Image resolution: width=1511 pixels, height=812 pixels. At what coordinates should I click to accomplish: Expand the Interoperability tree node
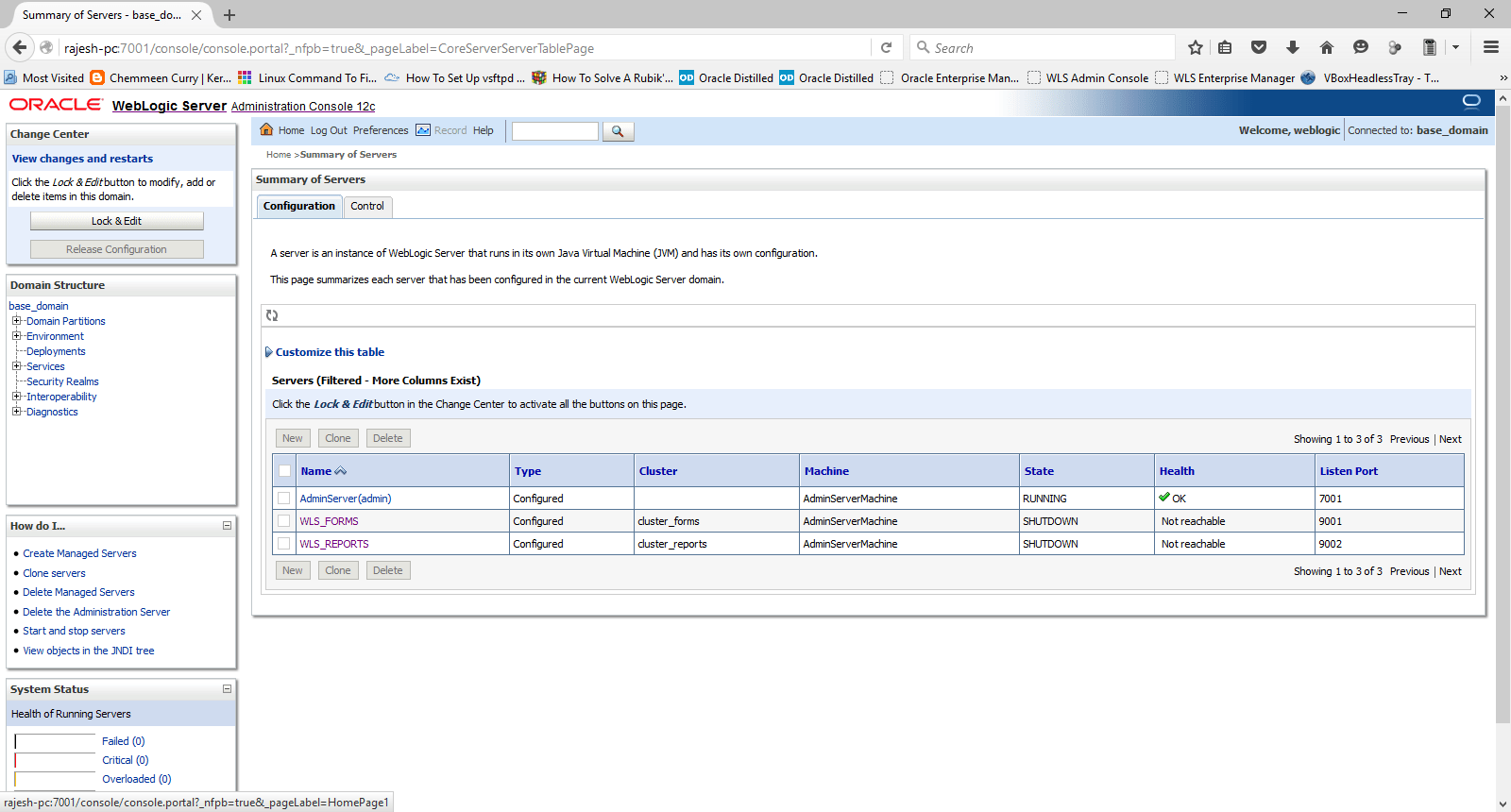tap(16, 397)
